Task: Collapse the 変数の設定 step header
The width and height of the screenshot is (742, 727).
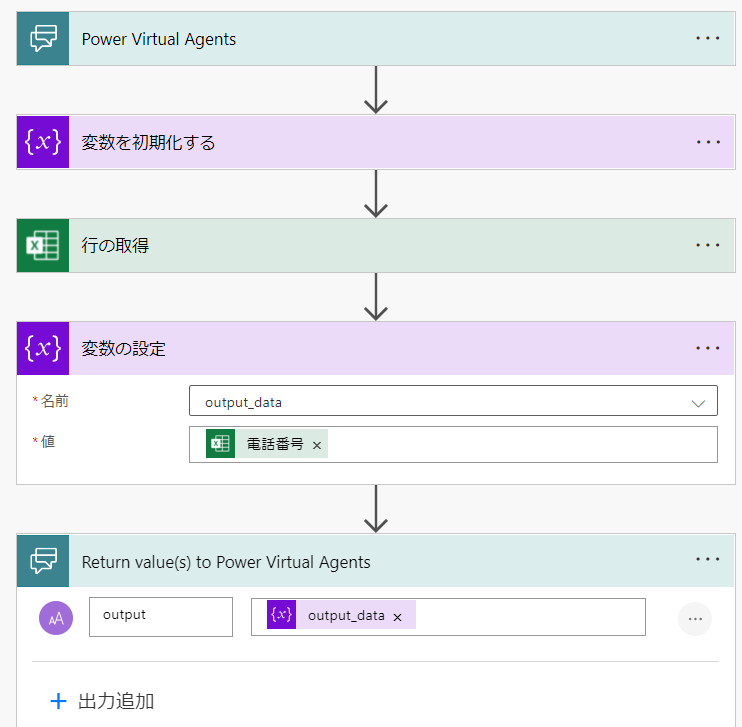Action: 376,348
